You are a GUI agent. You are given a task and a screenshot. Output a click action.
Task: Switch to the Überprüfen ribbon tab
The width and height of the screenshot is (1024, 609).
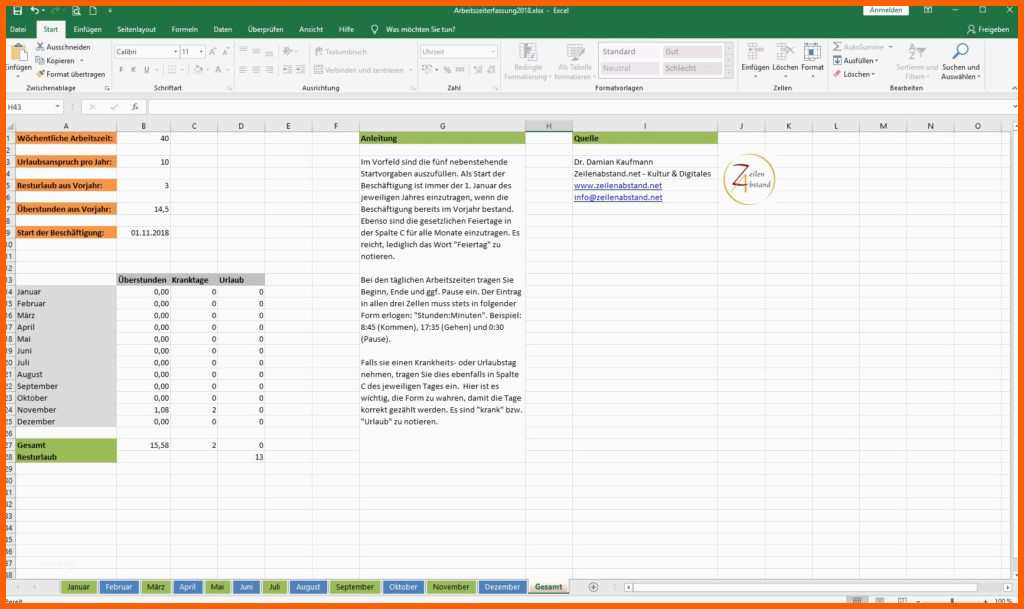[x=265, y=29]
